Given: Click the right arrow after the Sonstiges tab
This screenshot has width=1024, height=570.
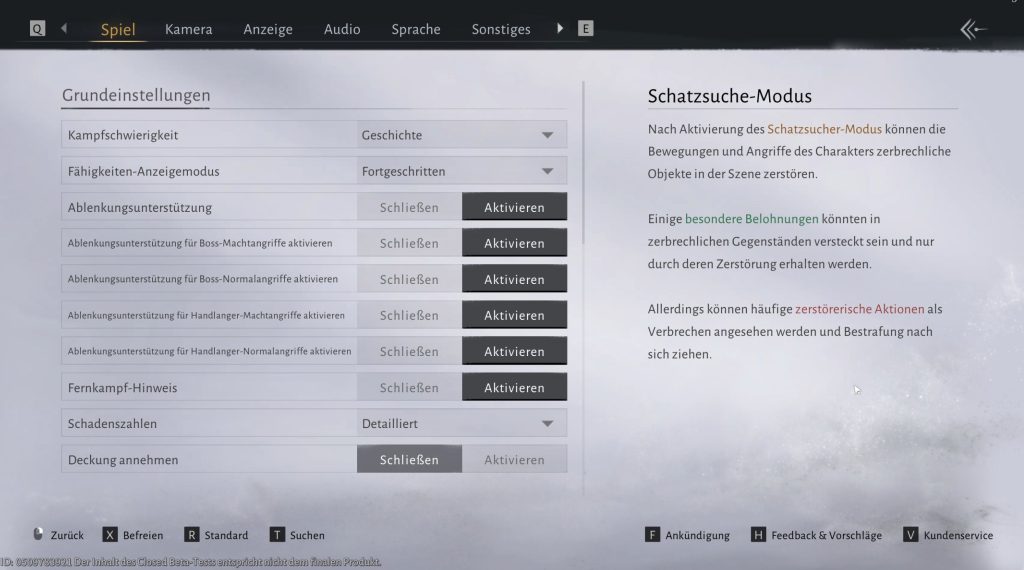Looking at the screenshot, I should 560,29.
